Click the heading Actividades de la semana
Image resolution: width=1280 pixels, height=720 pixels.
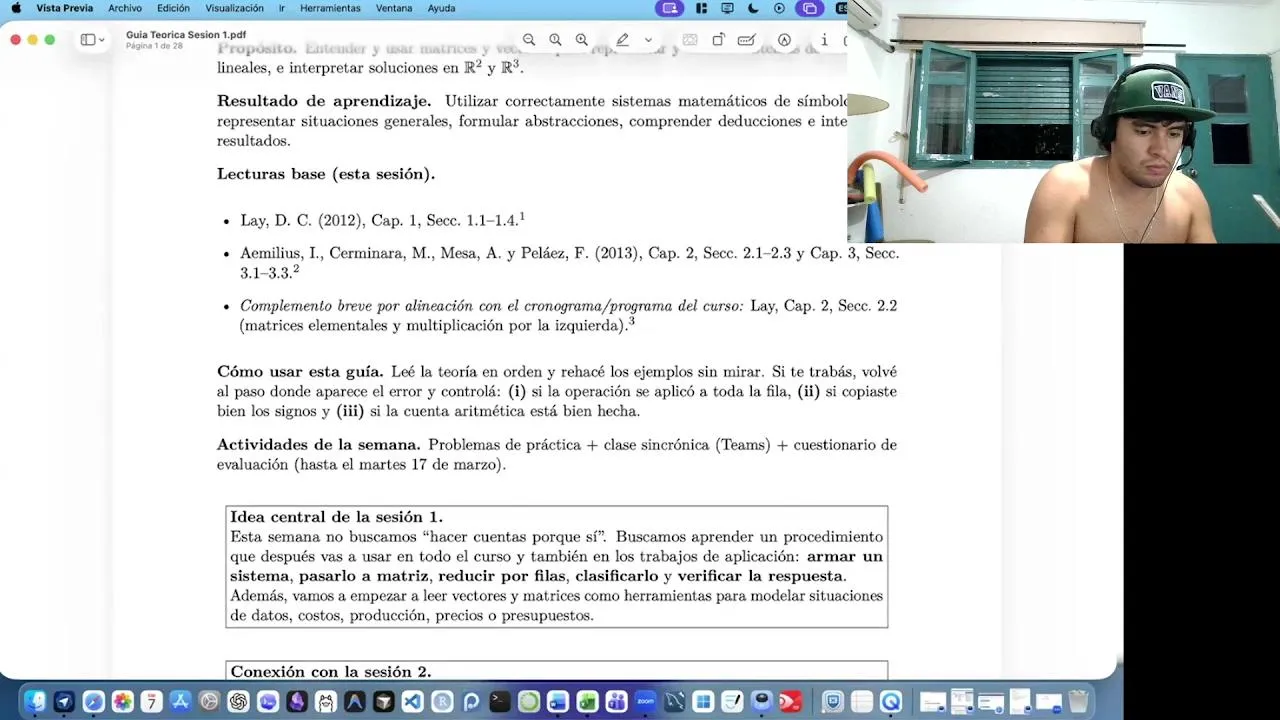[x=318, y=445]
